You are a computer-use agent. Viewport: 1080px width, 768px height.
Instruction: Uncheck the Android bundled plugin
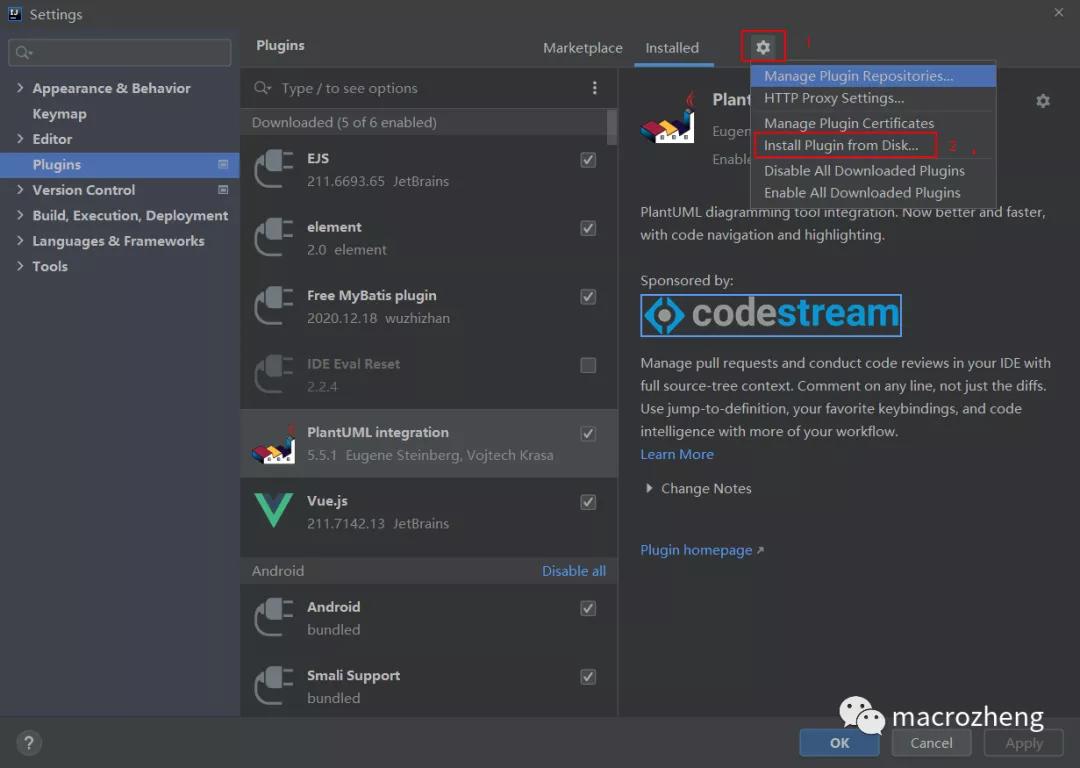tap(588, 608)
